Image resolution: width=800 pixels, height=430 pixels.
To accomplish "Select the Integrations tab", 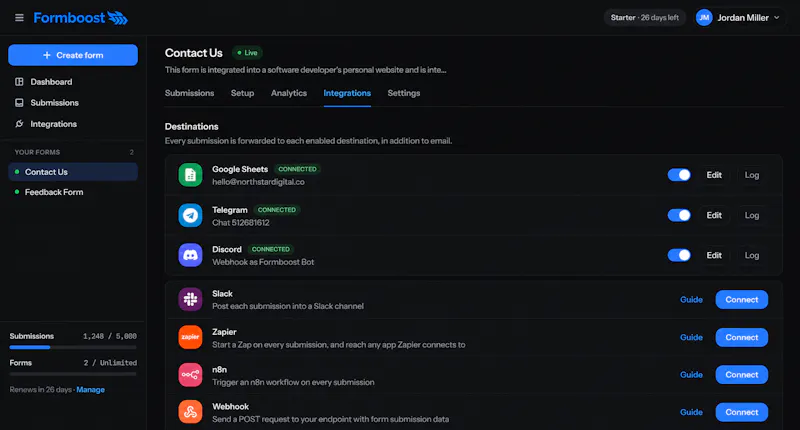I will pos(347,93).
